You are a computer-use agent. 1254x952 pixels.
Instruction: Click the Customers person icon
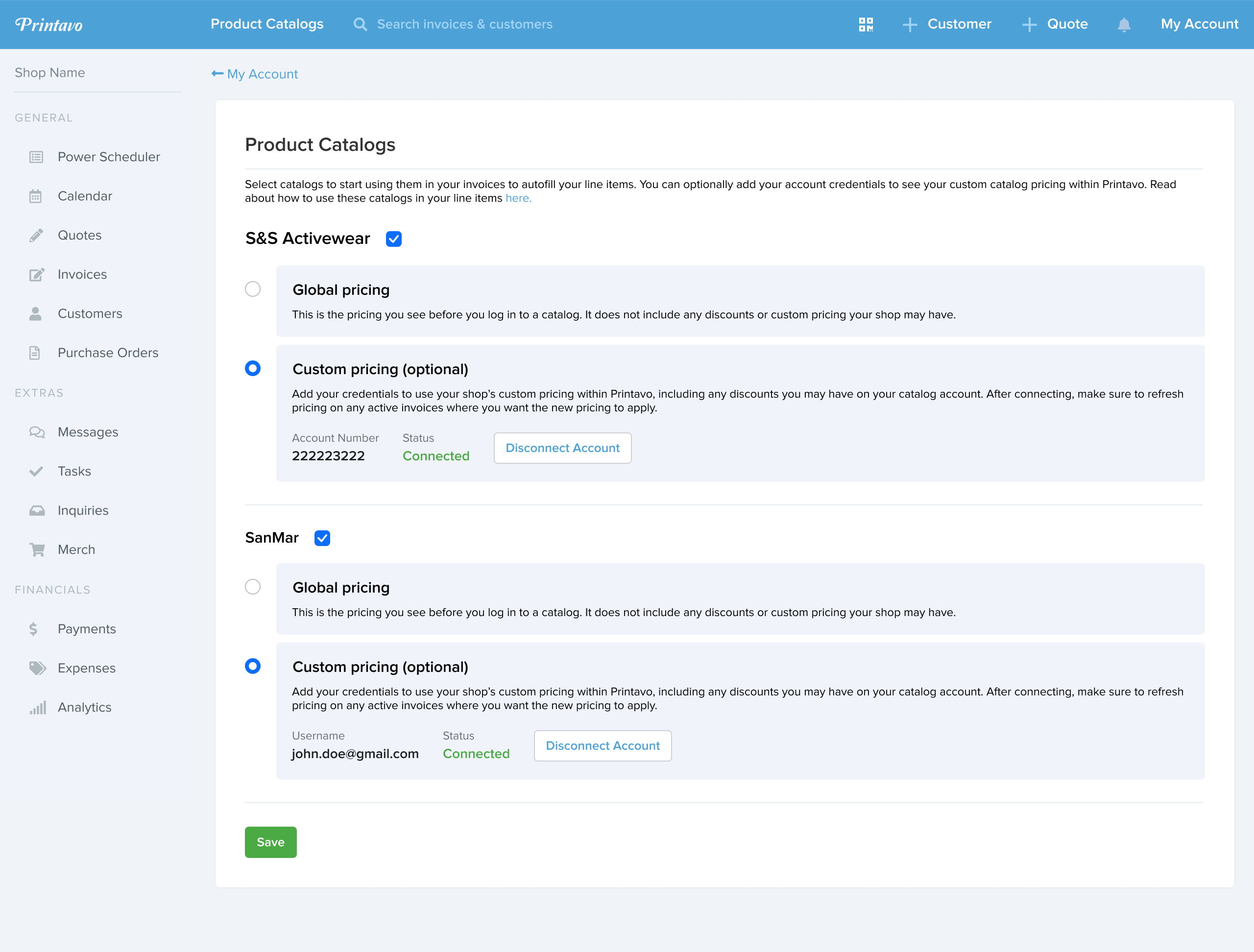pos(36,313)
